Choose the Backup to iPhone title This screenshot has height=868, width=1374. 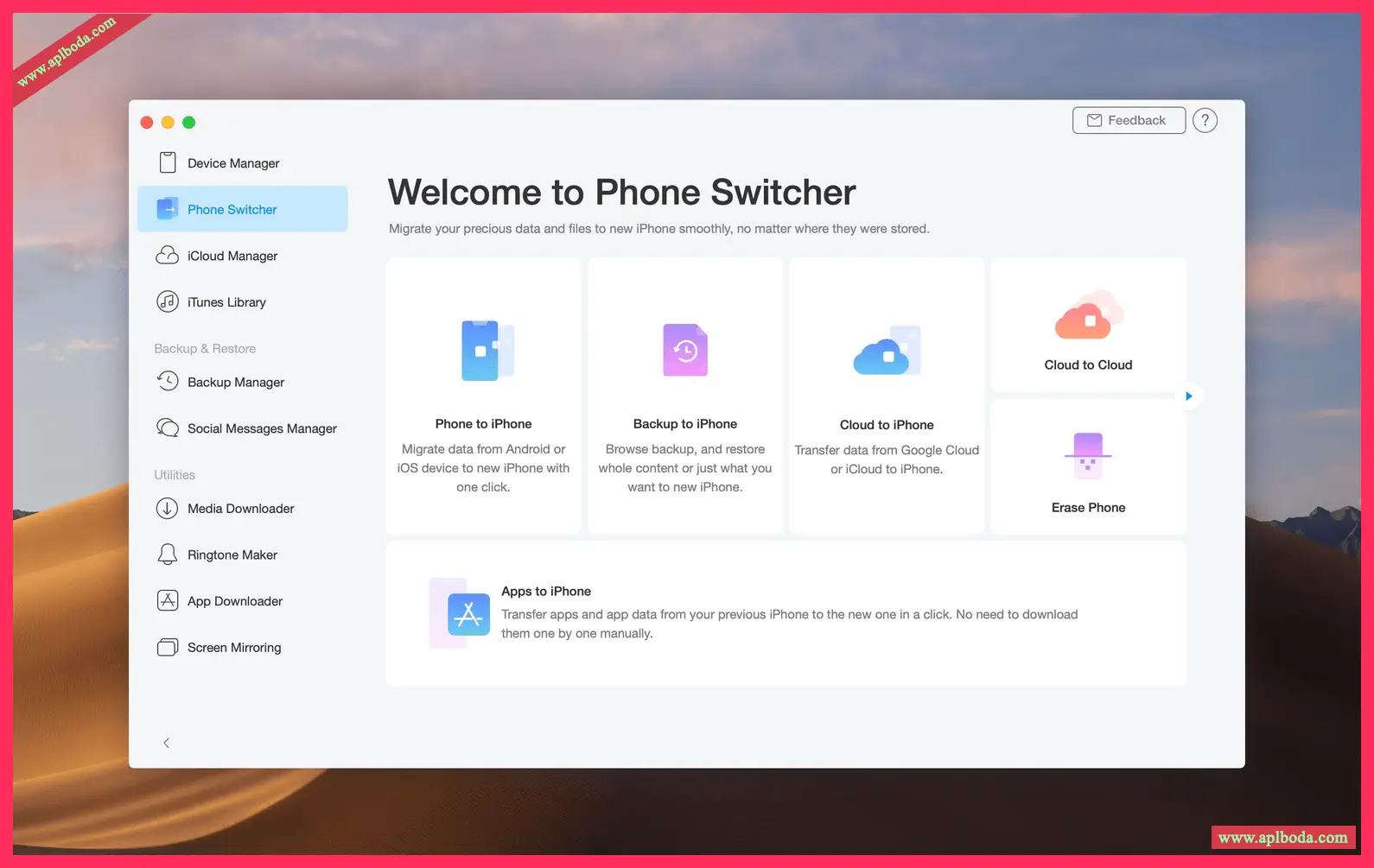pyautogui.click(x=685, y=424)
